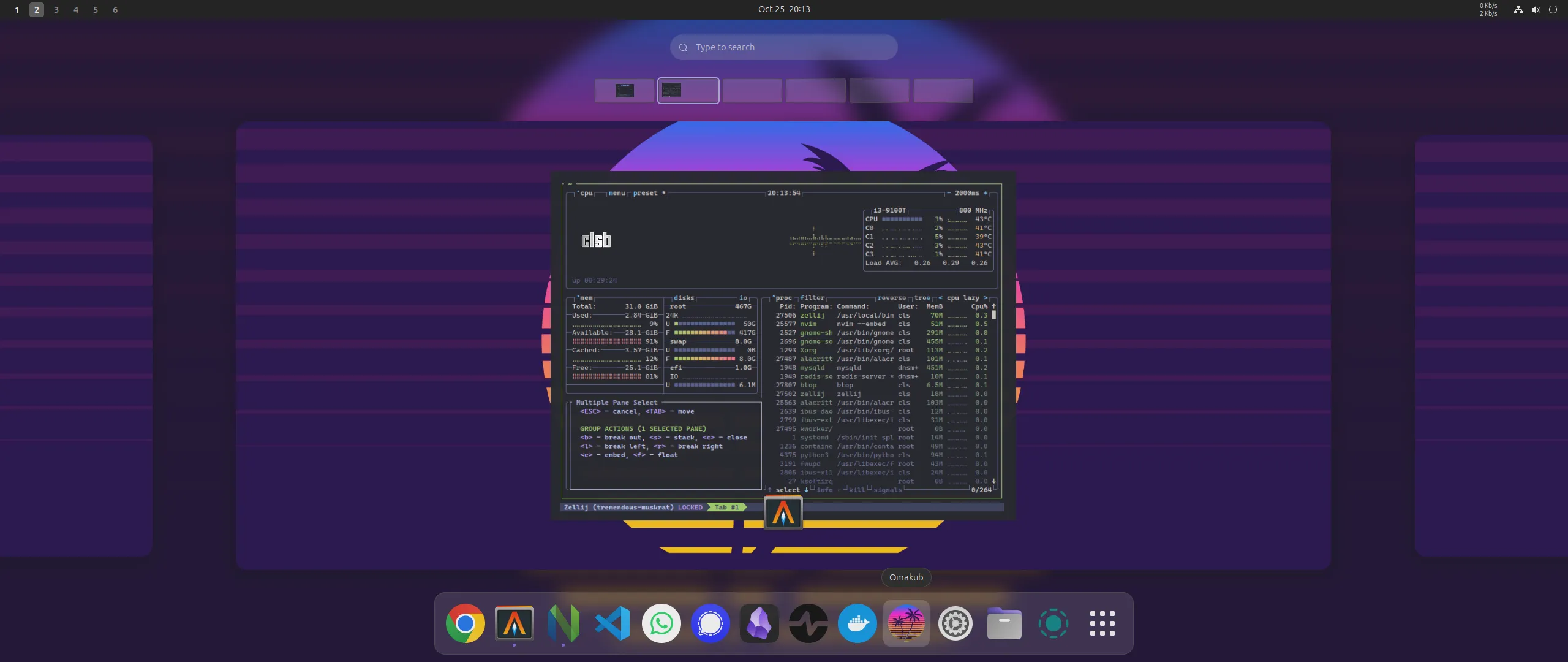Open the date and time menu

pos(783,9)
